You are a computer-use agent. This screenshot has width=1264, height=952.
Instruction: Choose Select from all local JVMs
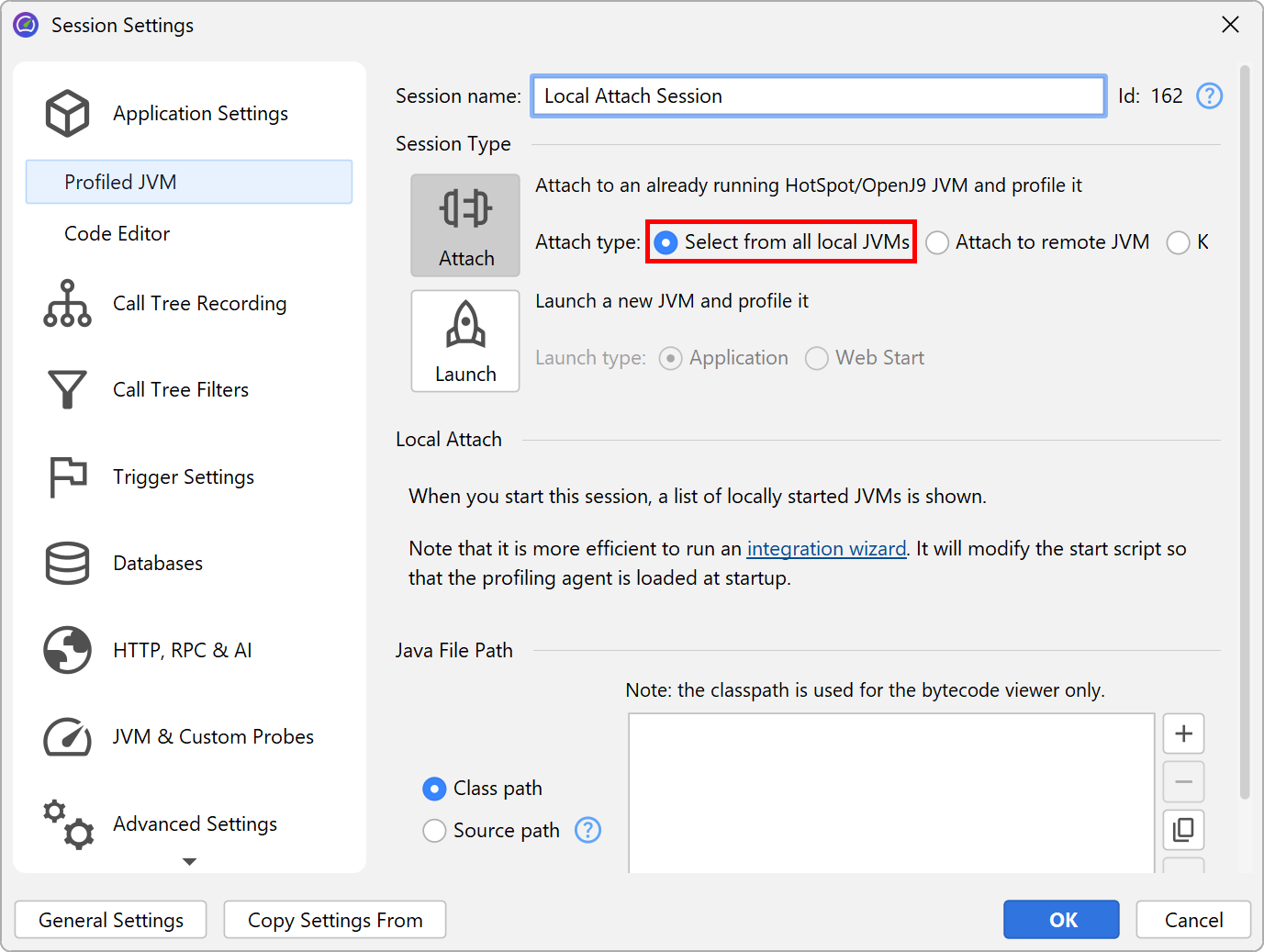click(x=666, y=242)
